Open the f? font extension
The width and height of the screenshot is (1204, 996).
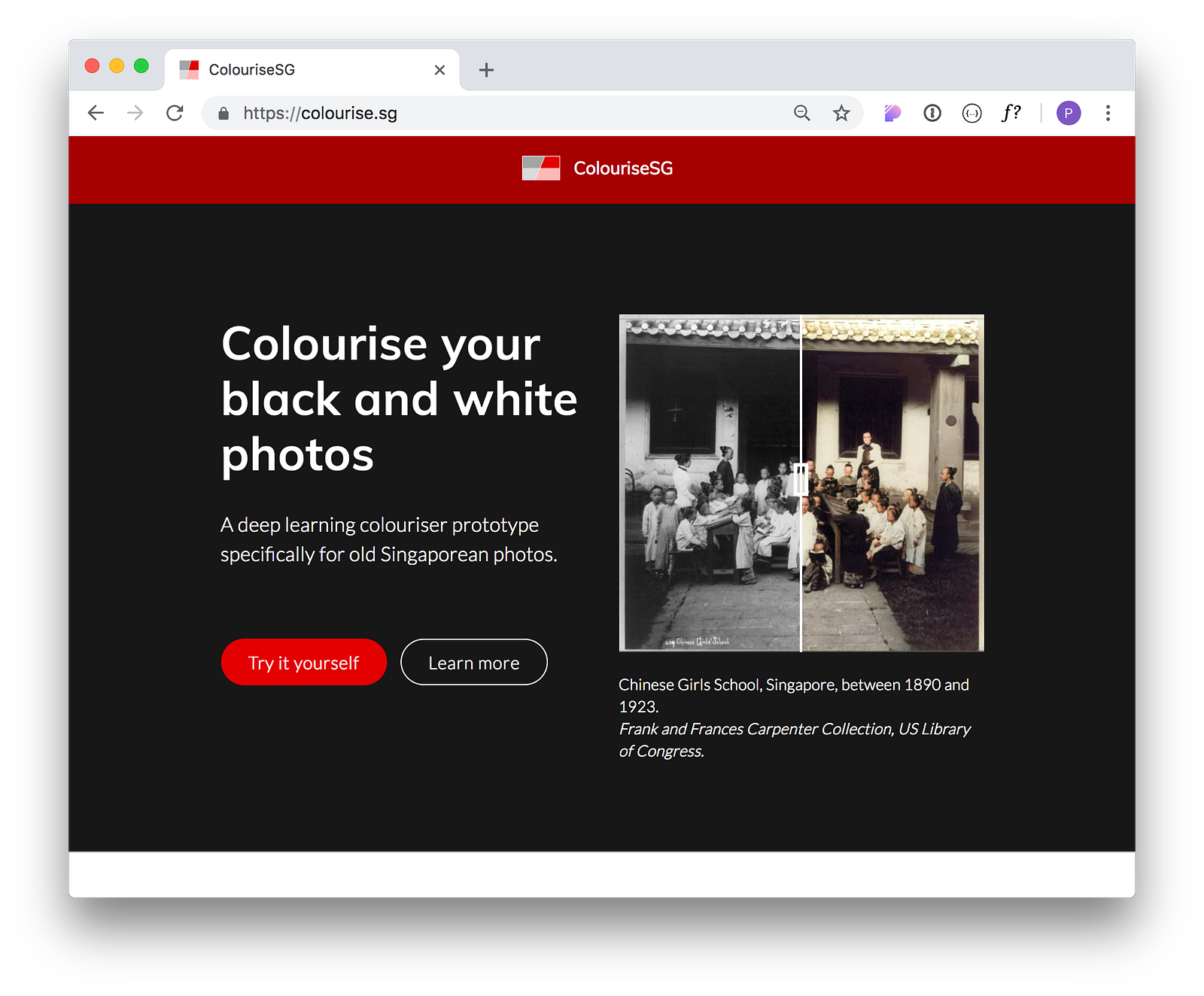click(x=1011, y=113)
